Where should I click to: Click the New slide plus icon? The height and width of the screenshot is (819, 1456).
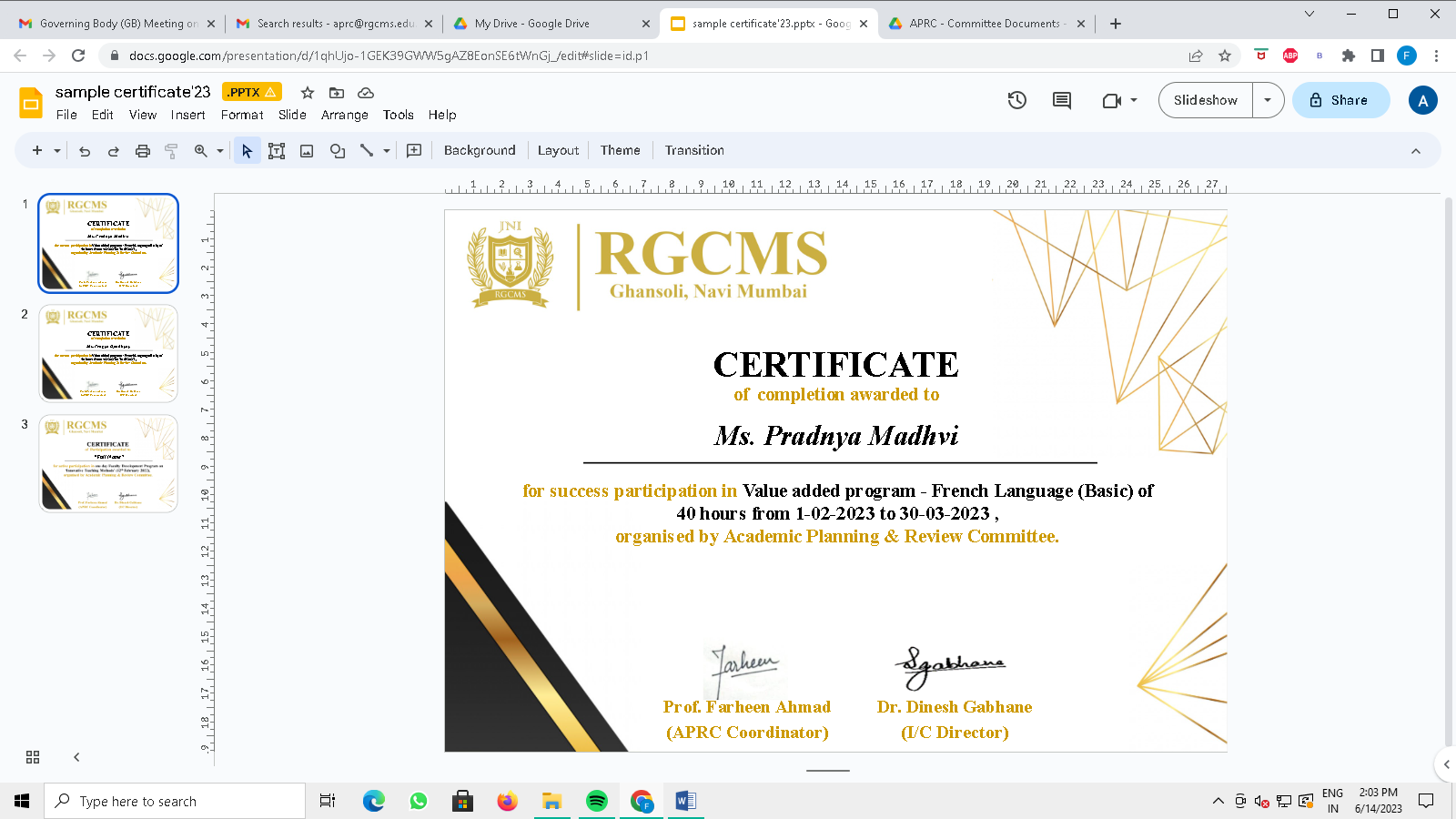coord(37,151)
